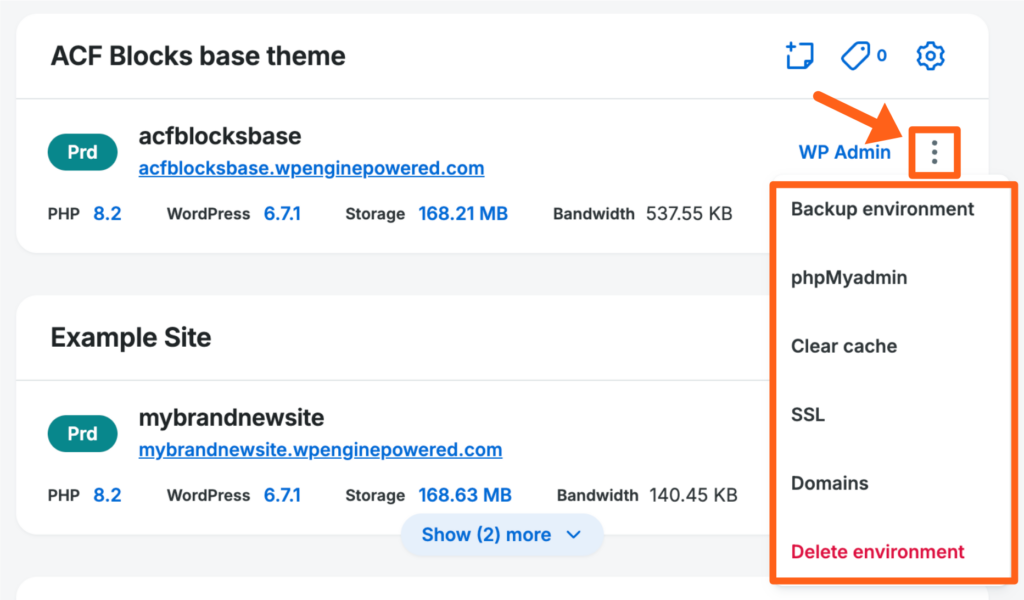The image size is (1024, 600).
Task: Select Backup environment from the menu
Action: (x=882, y=209)
